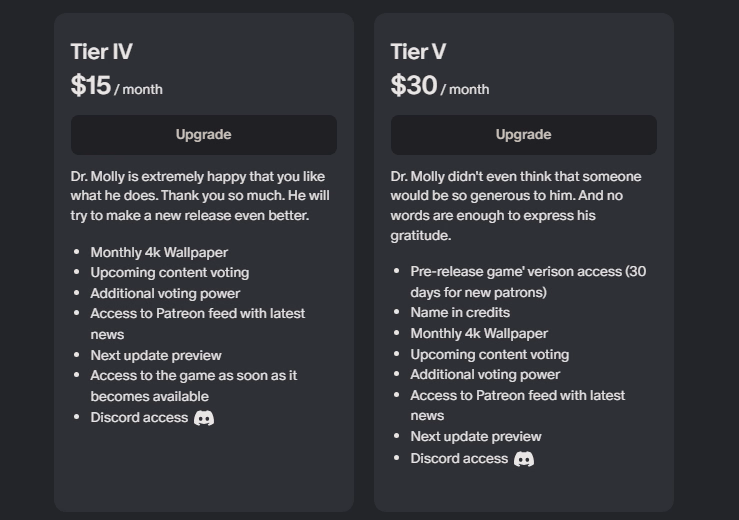Click "Access to the game" benefit item

(x=193, y=385)
